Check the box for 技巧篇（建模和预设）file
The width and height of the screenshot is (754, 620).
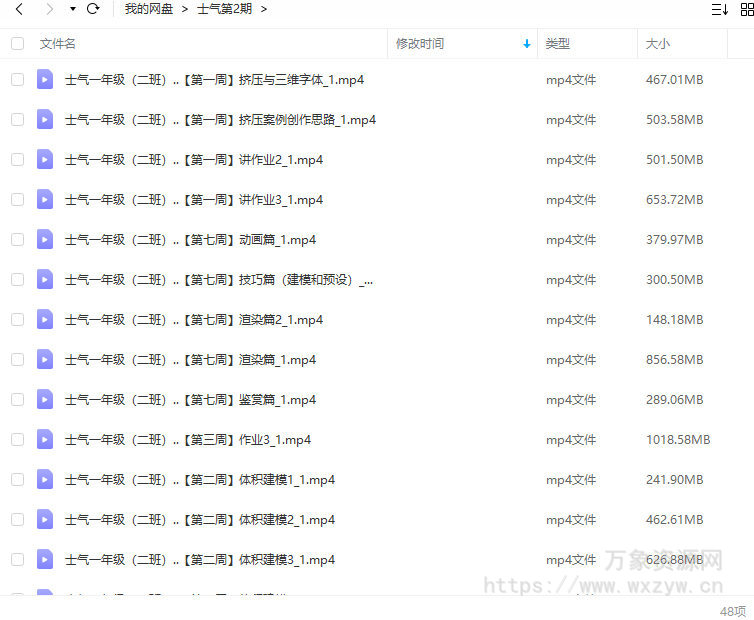coord(17,279)
